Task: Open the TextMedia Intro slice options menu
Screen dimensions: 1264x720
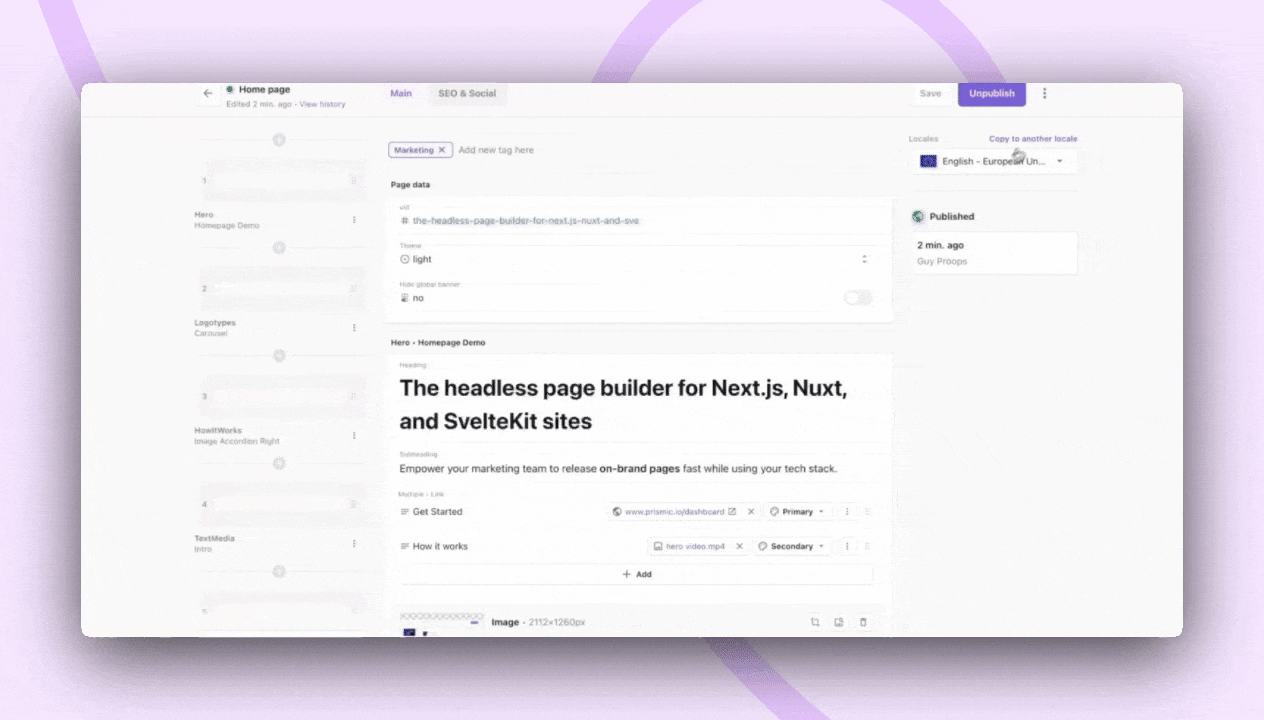Action: coord(354,543)
